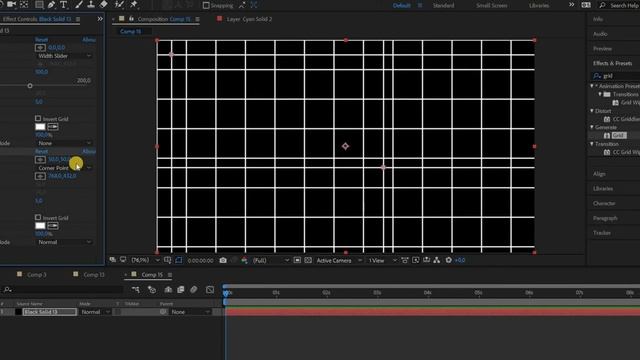Click the first Grid anchor crosshair button
Viewport: 640px width, 360px height.
[x=40, y=48]
